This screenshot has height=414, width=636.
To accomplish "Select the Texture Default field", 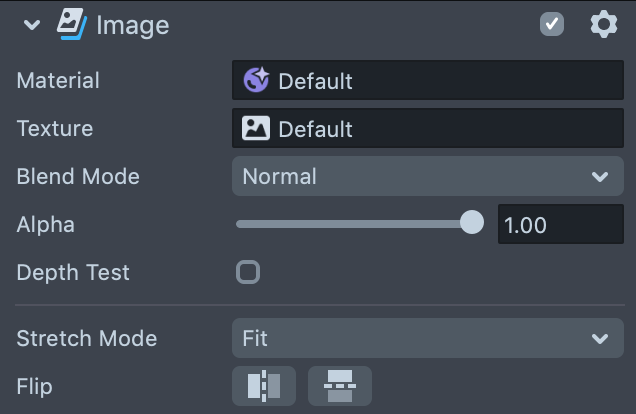I will tap(440, 129).
